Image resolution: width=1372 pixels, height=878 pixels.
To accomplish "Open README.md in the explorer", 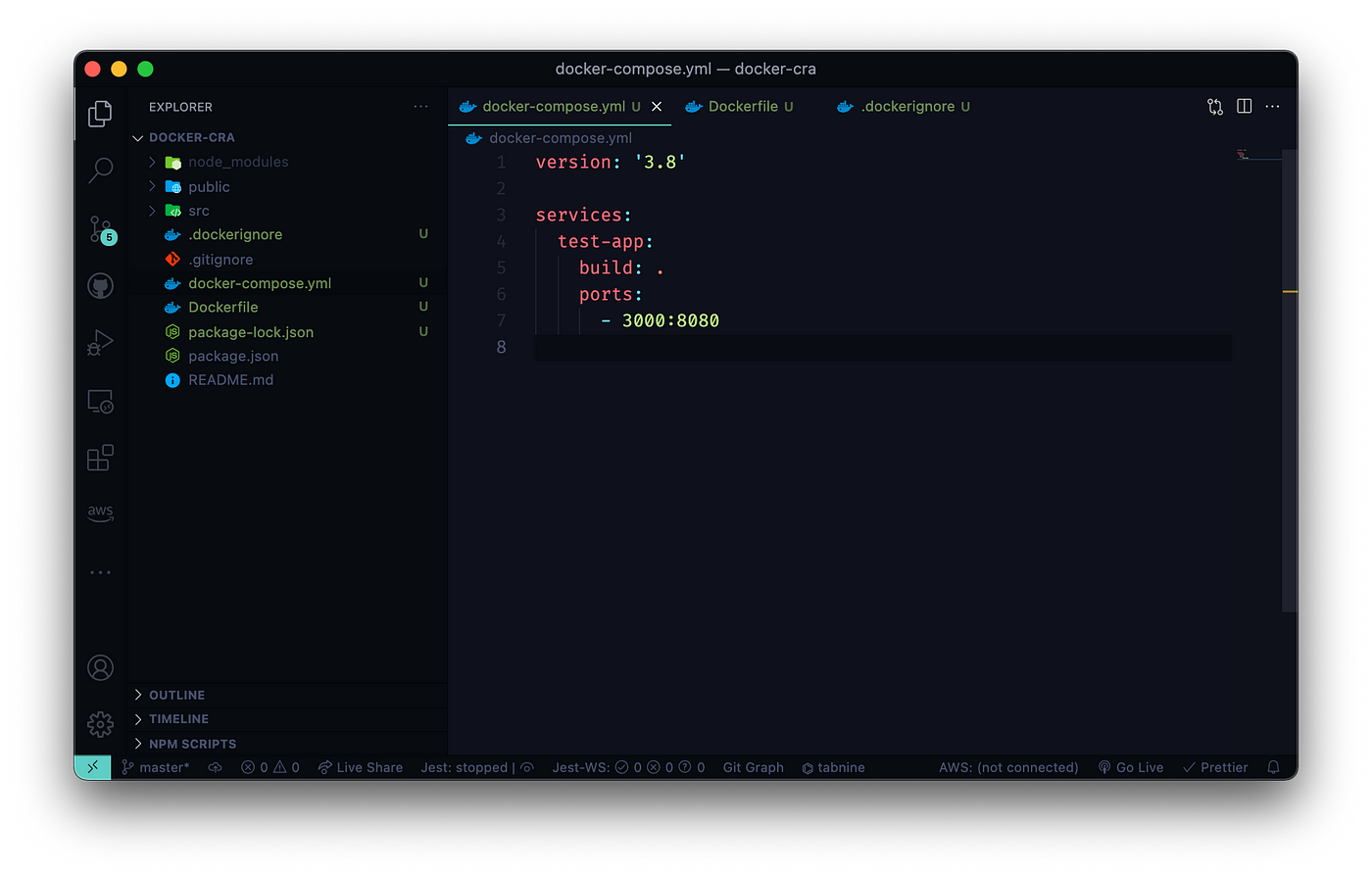I will (x=230, y=380).
